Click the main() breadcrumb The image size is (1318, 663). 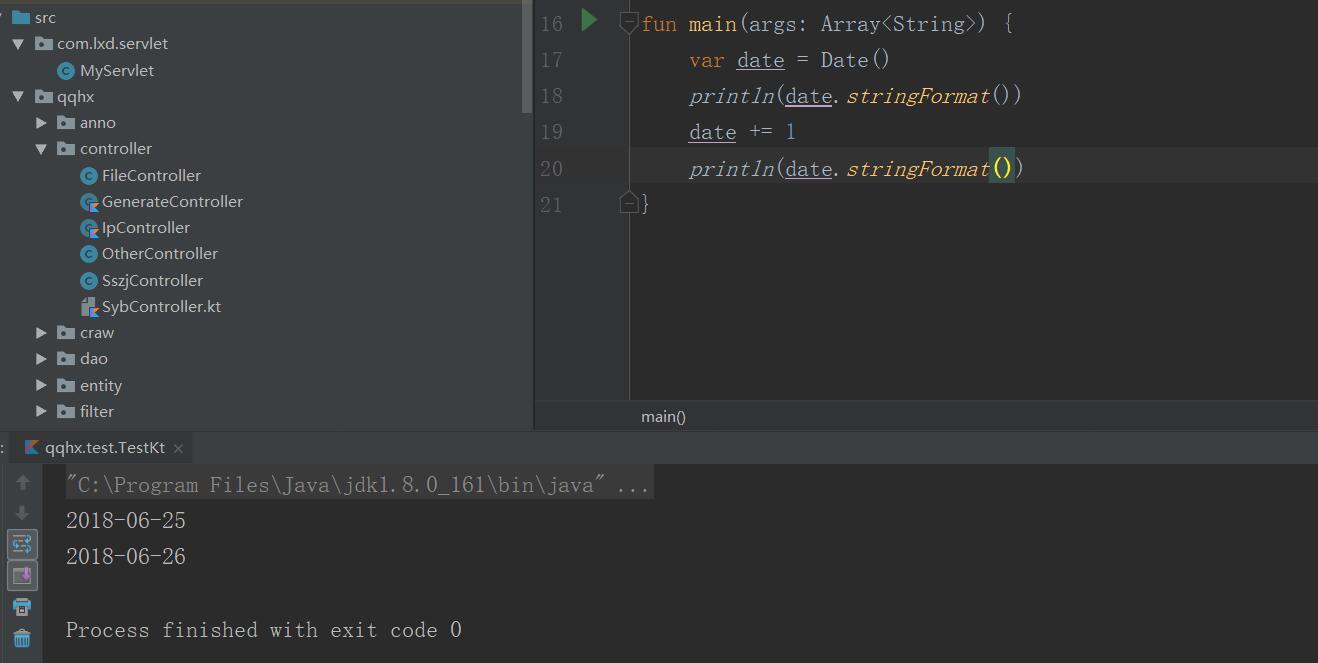pyautogui.click(x=663, y=417)
